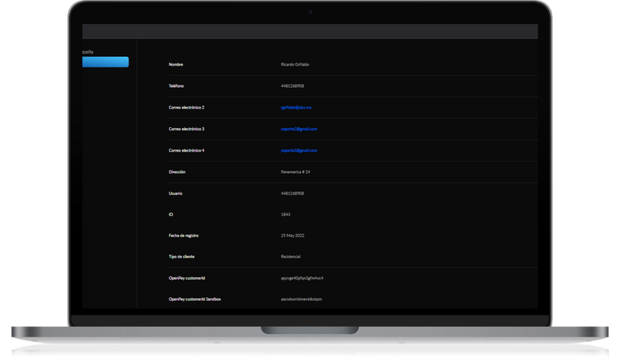Click the "Correo electrónico 3" label

pos(187,129)
